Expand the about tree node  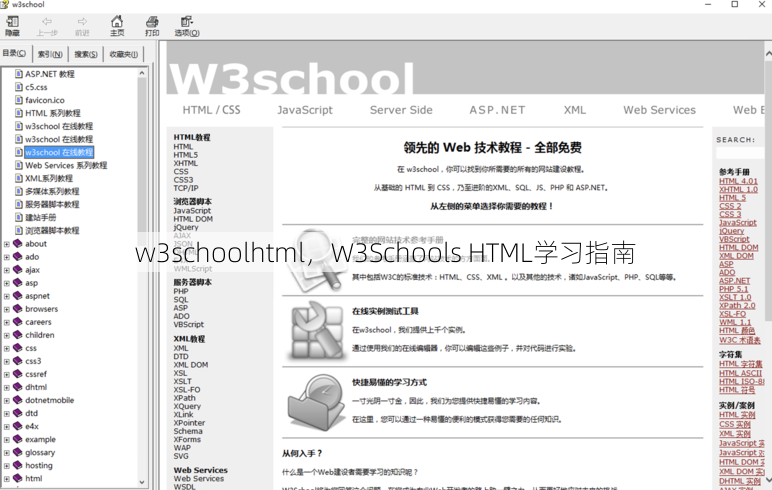click(6, 244)
